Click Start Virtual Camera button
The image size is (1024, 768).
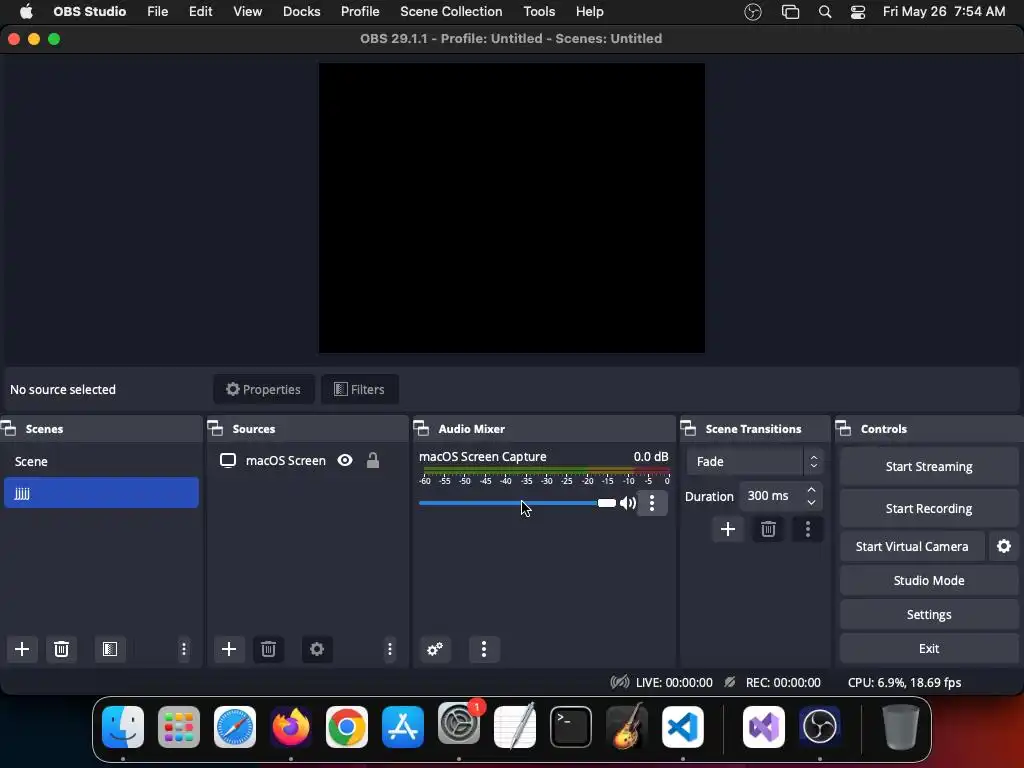point(912,546)
